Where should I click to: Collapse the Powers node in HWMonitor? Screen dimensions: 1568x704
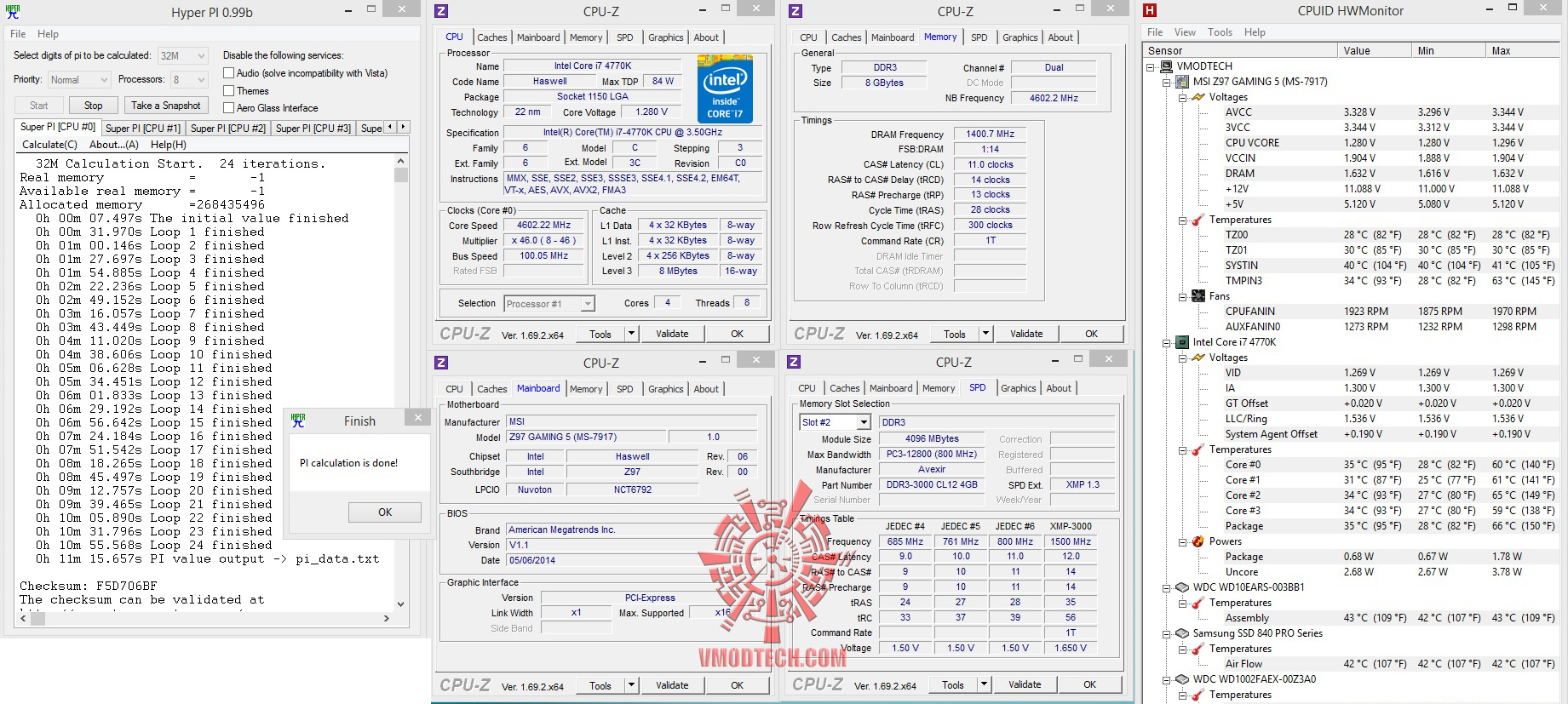pyautogui.click(x=1183, y=541)
